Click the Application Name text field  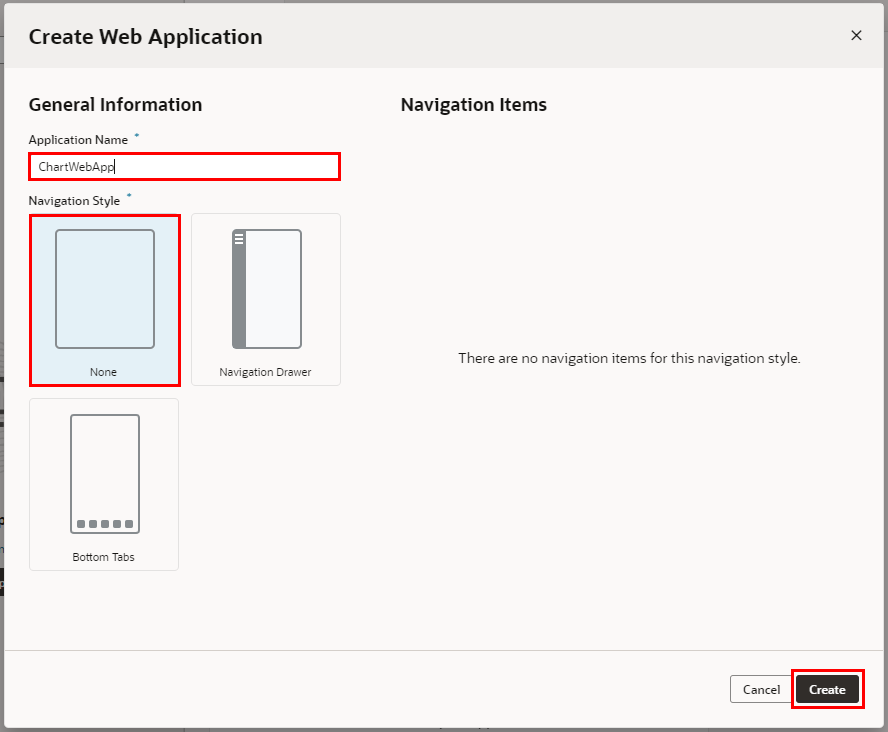coord(185,167)
